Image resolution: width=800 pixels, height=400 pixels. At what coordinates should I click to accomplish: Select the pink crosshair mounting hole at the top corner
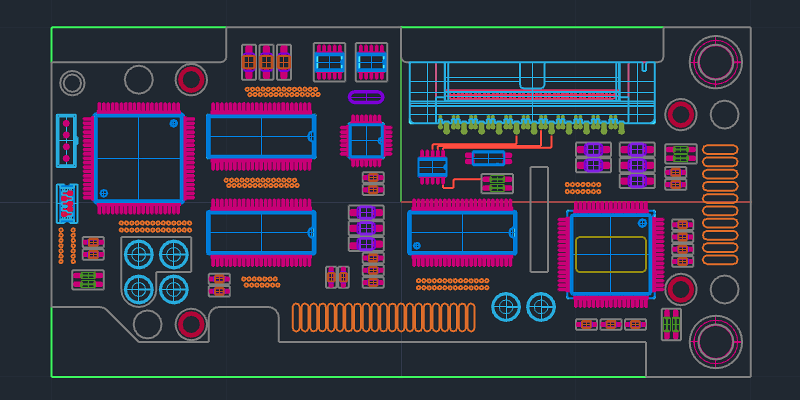coord(715,61)
